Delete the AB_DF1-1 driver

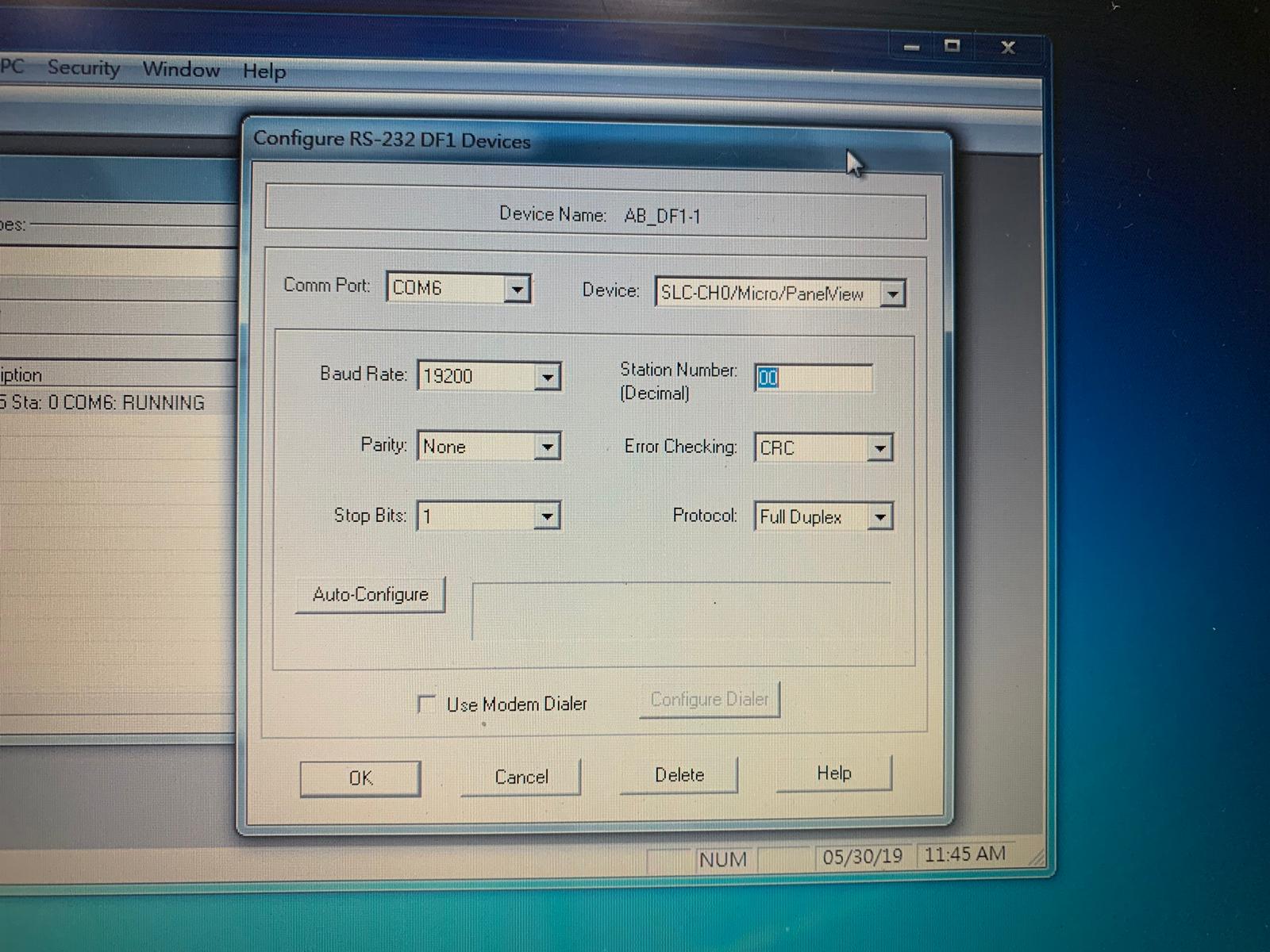click(x=679, y=775)
